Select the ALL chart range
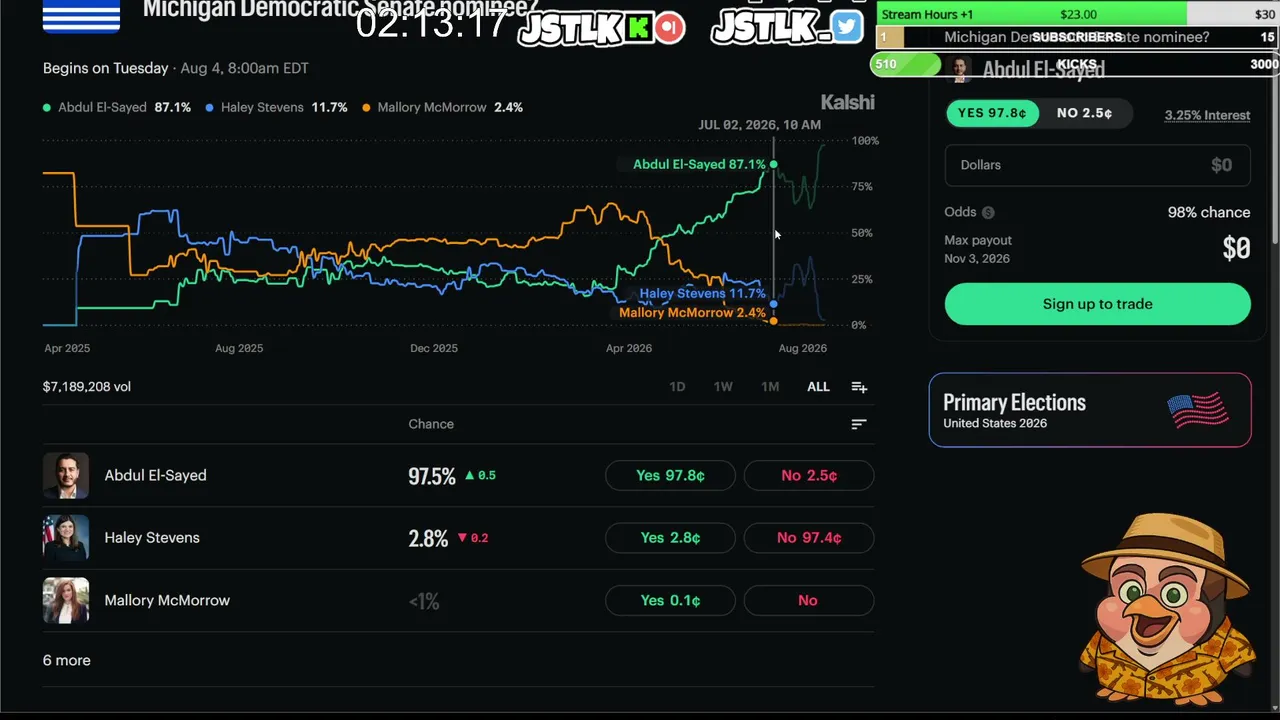1280x720 pixels. coord(818,387)
